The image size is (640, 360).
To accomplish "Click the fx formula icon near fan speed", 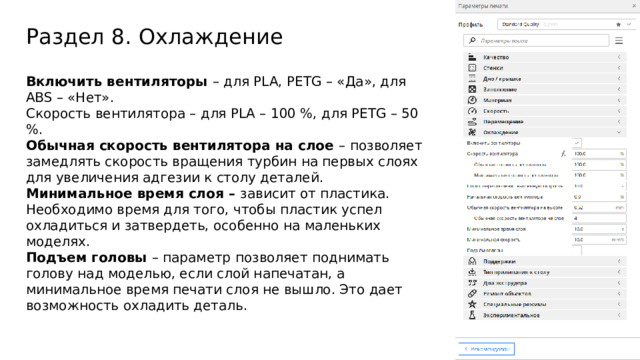I will tap(564, 154).
